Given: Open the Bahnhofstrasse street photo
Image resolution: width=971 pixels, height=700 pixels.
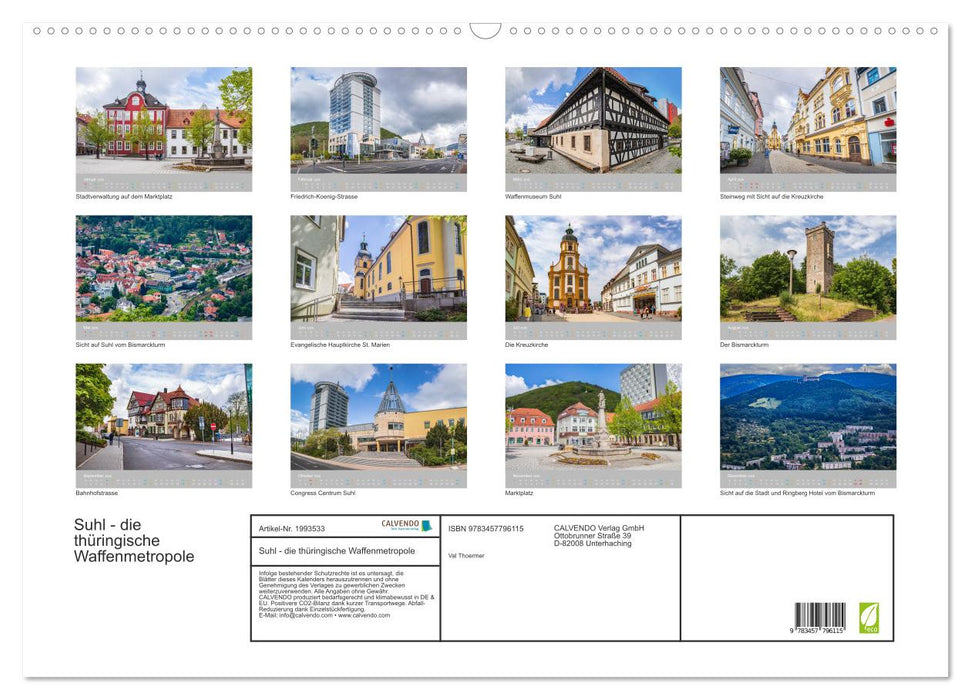Looking at the screenshot, I should pos(163,422).
